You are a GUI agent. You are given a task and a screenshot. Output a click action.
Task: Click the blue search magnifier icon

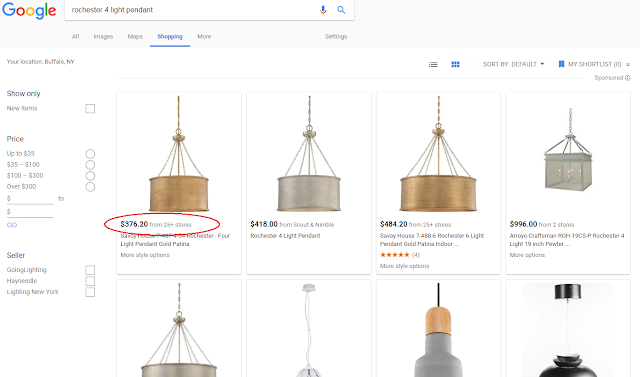point(341,10)
